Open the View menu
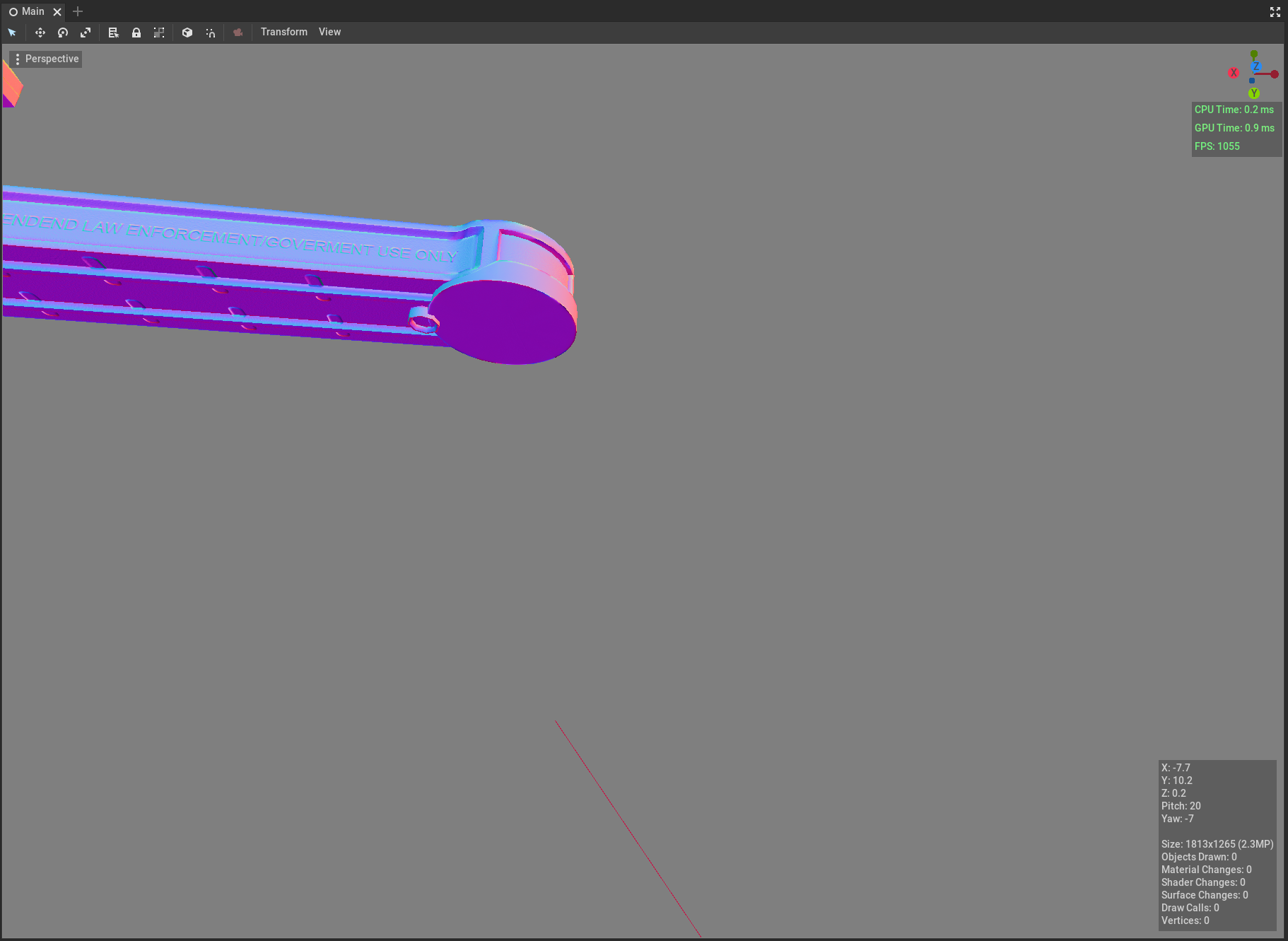Image resolution: width=1288 pixels, height=941 pixels. tap(329, 32)
